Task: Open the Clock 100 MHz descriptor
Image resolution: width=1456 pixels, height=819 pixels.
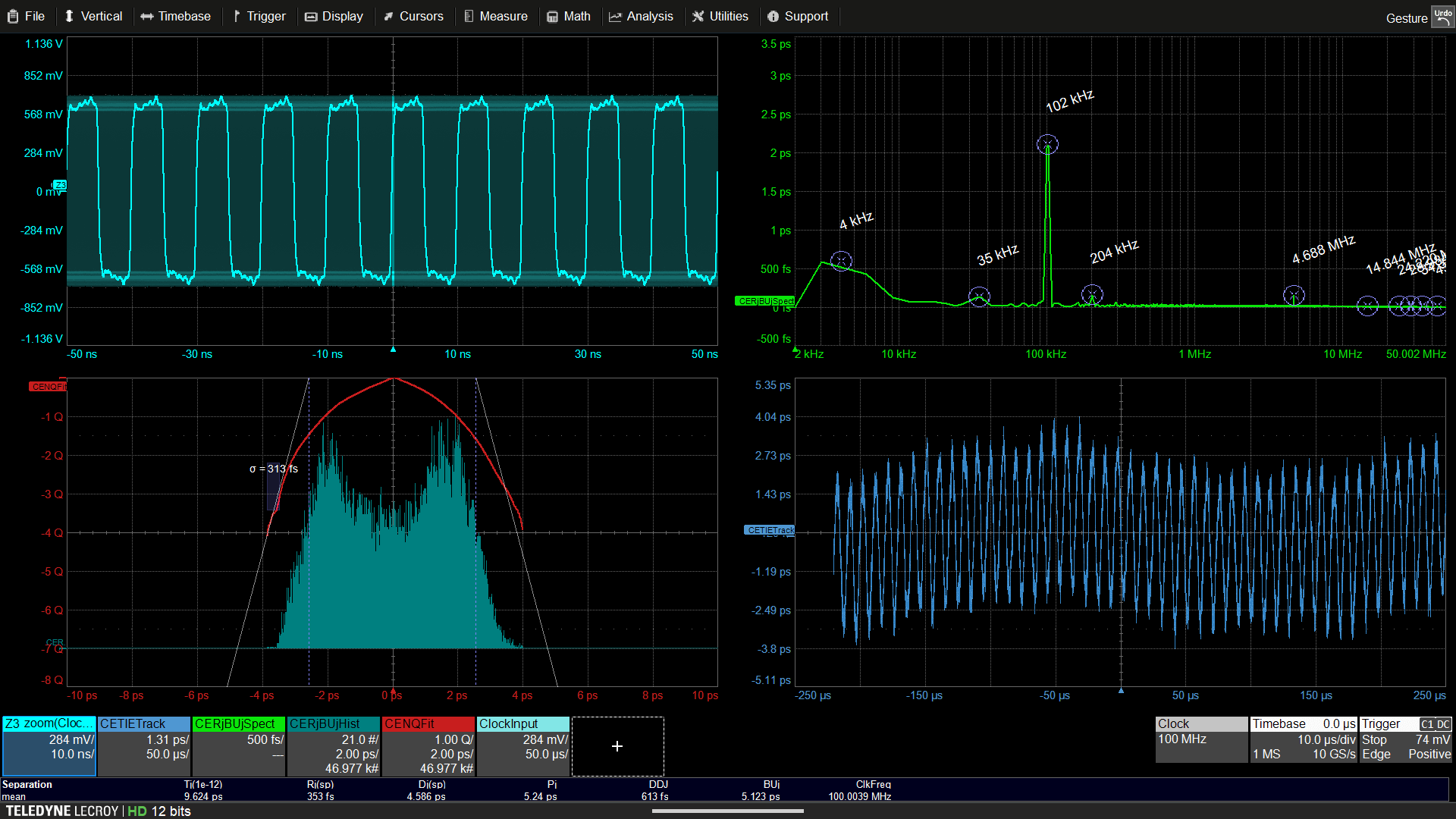Action: pyautogui.click(x=1201, y=739)
